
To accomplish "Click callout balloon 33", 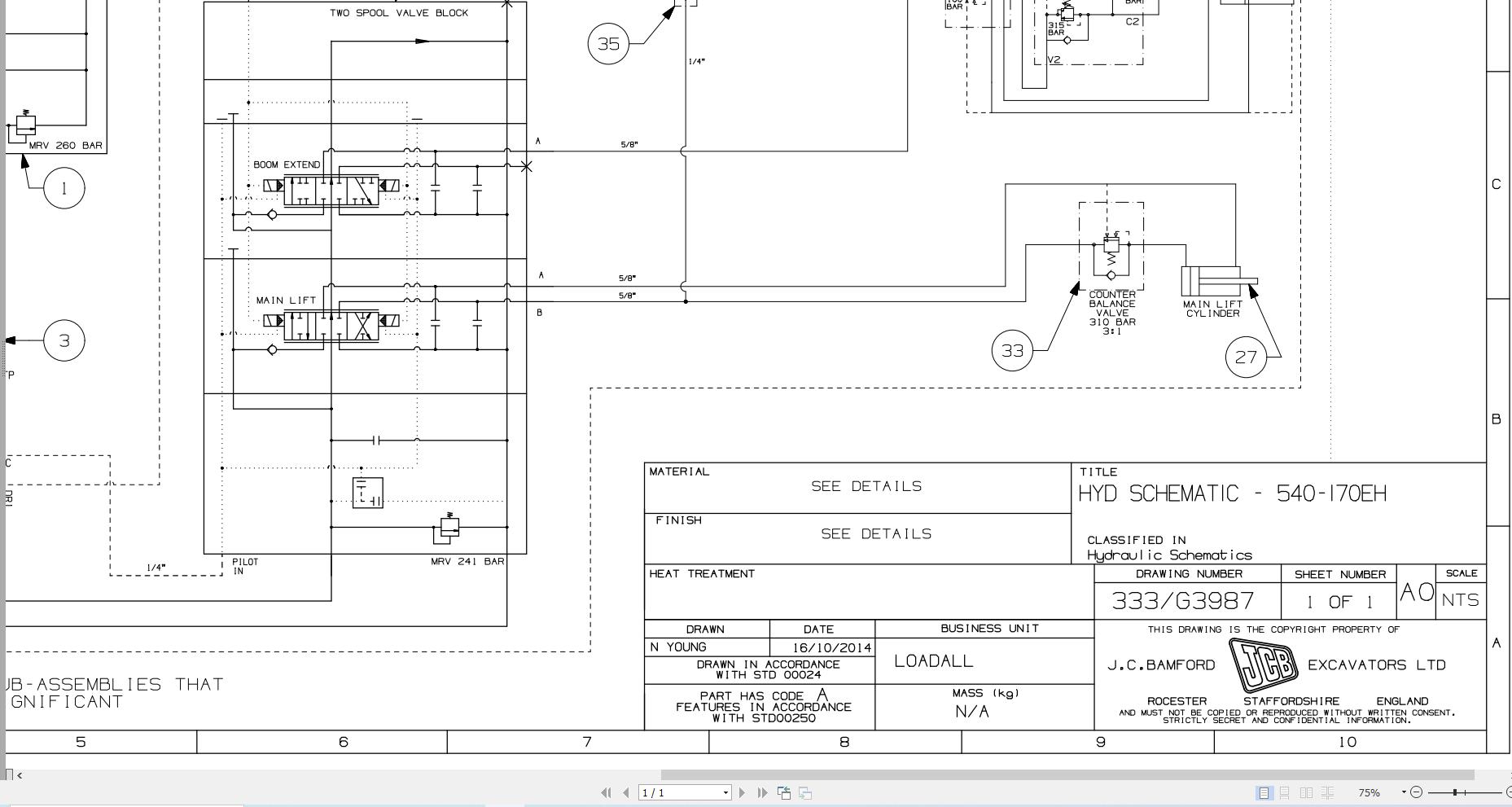I will tap(1012, 351).
